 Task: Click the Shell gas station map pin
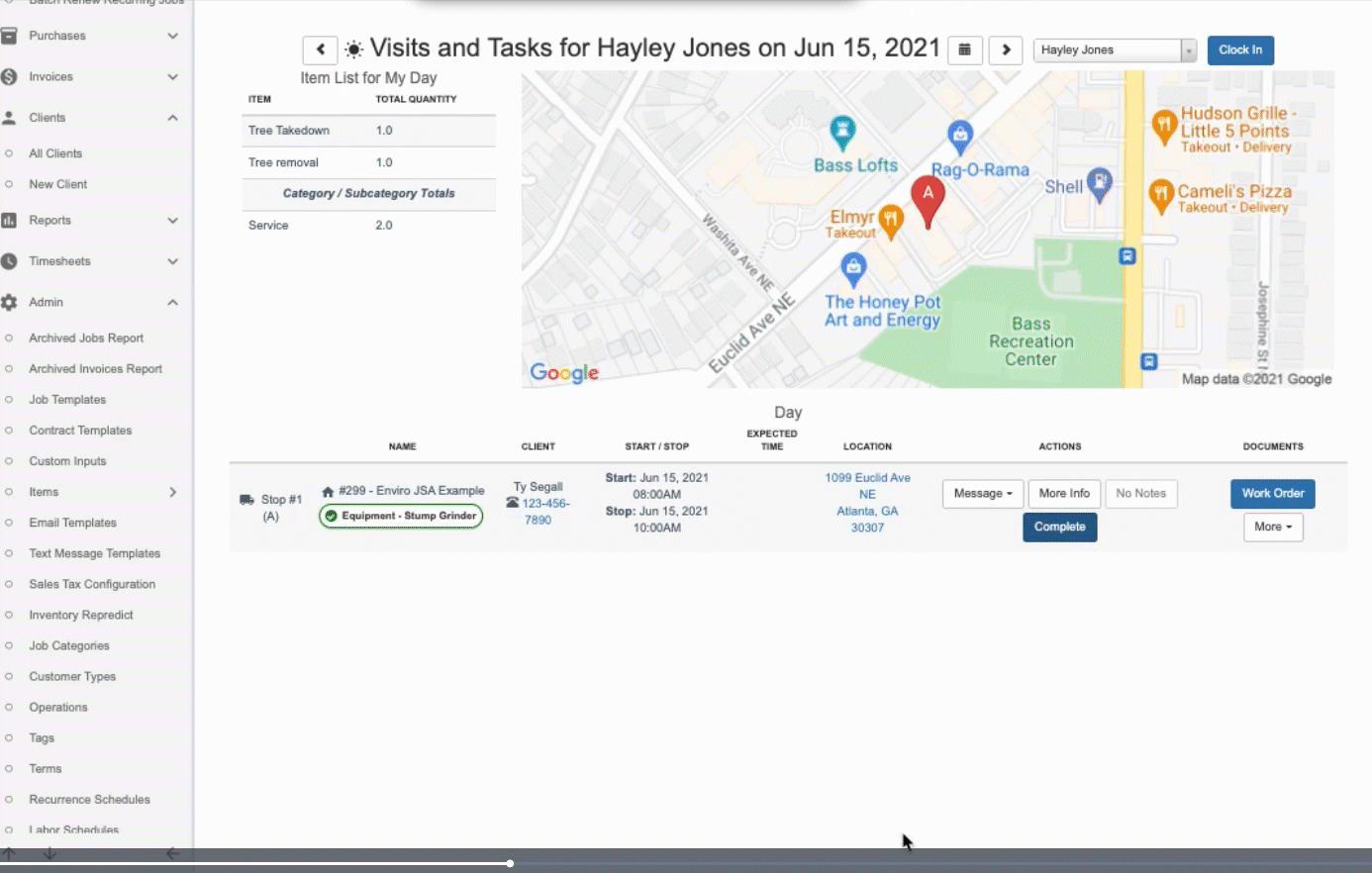click(x=1099, y=183)
